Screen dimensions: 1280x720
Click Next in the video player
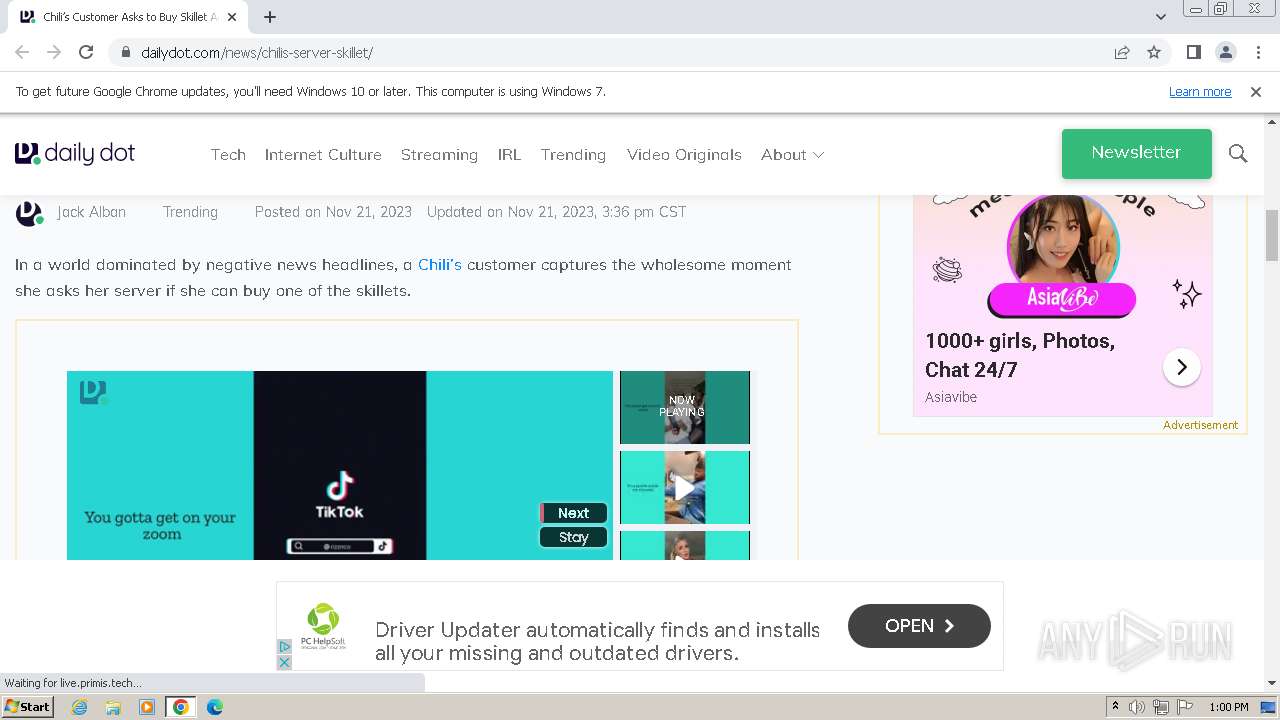point(573,513)
